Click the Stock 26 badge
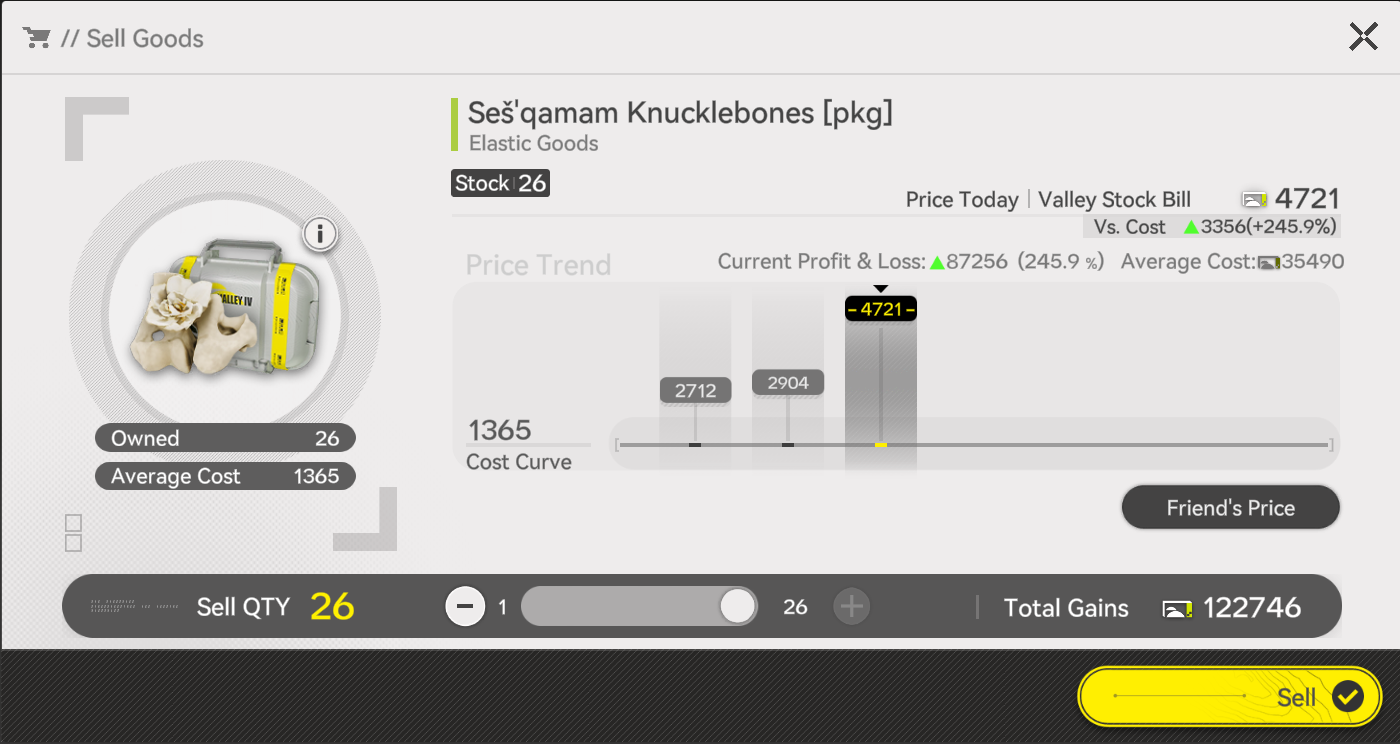The height and width of the screenshot is (744, 1400). [x=500, y=183]
